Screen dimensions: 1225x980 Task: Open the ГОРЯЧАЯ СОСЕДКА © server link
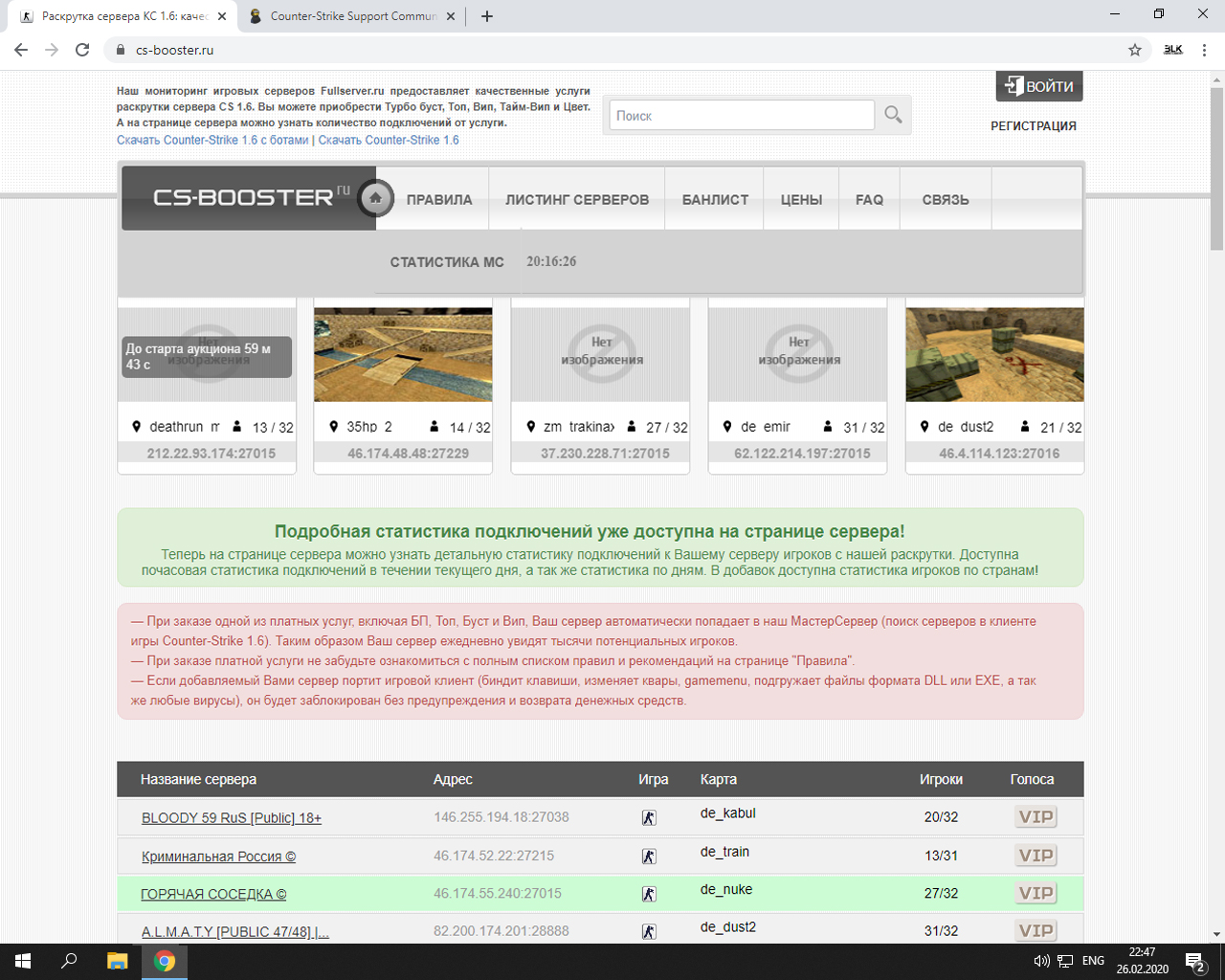coord(213,894)
